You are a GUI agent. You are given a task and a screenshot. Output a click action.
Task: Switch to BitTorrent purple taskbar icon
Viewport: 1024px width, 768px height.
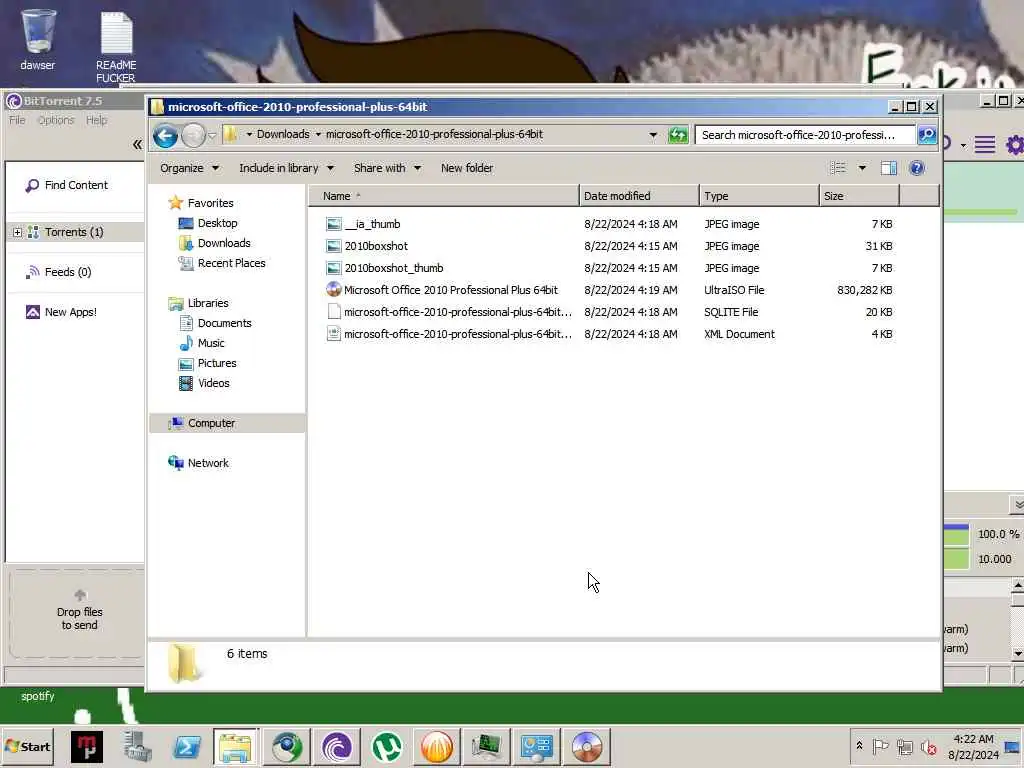click(336, 746)
